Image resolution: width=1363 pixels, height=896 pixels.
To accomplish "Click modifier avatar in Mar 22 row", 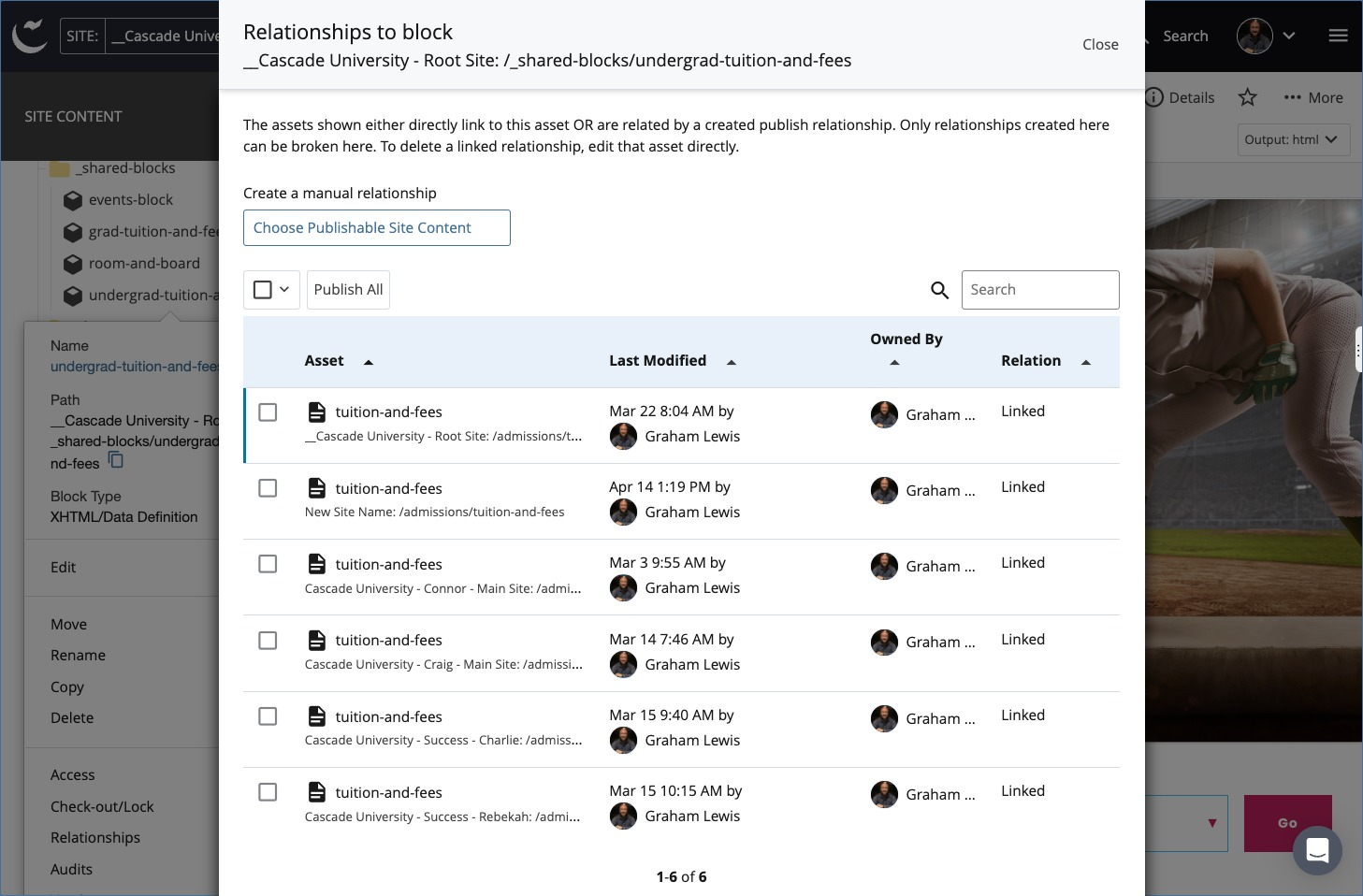I will pos(623,436).
